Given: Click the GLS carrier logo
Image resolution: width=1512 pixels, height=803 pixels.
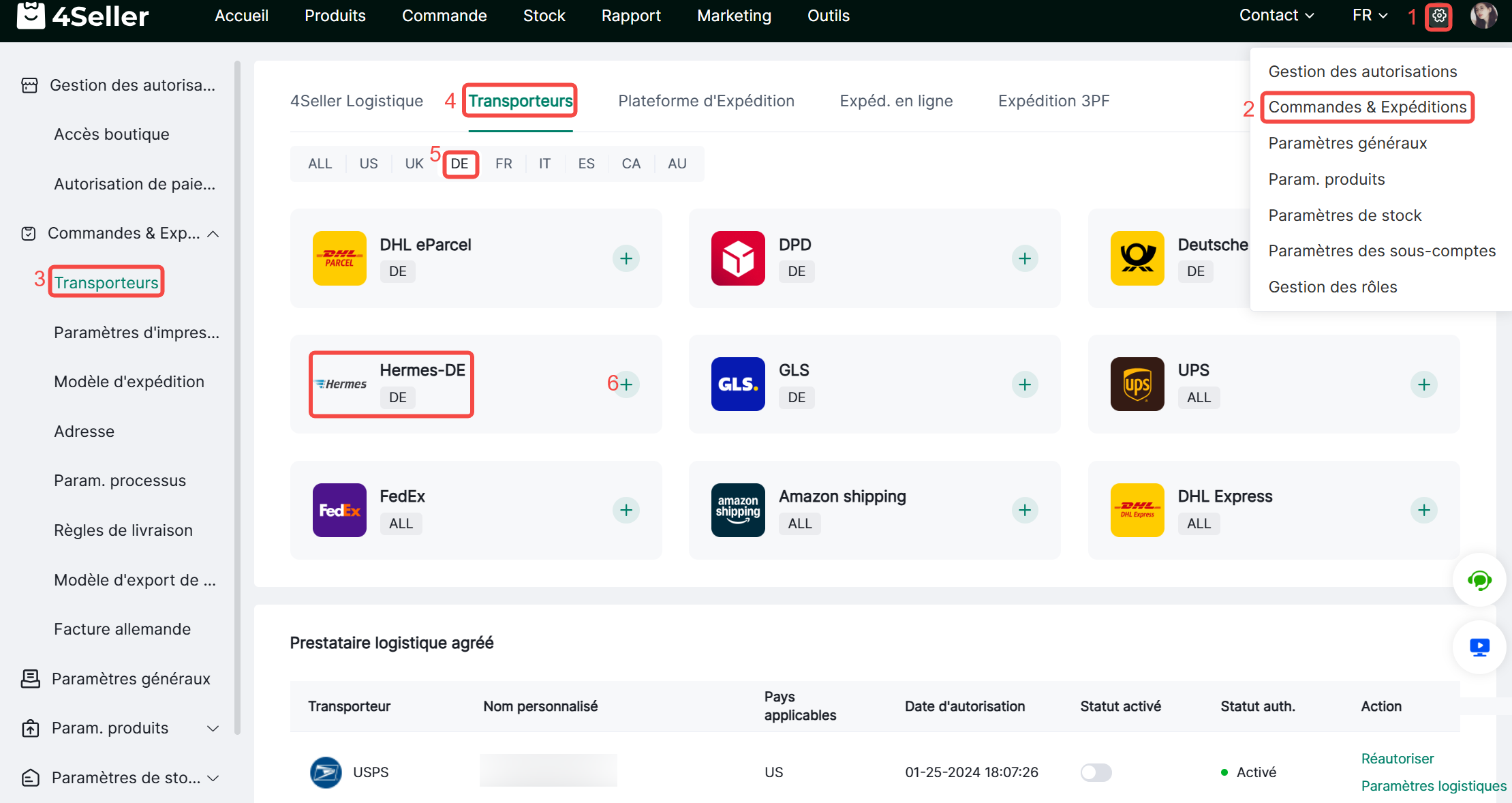Looking at the screenshot, I should [738, 384].
